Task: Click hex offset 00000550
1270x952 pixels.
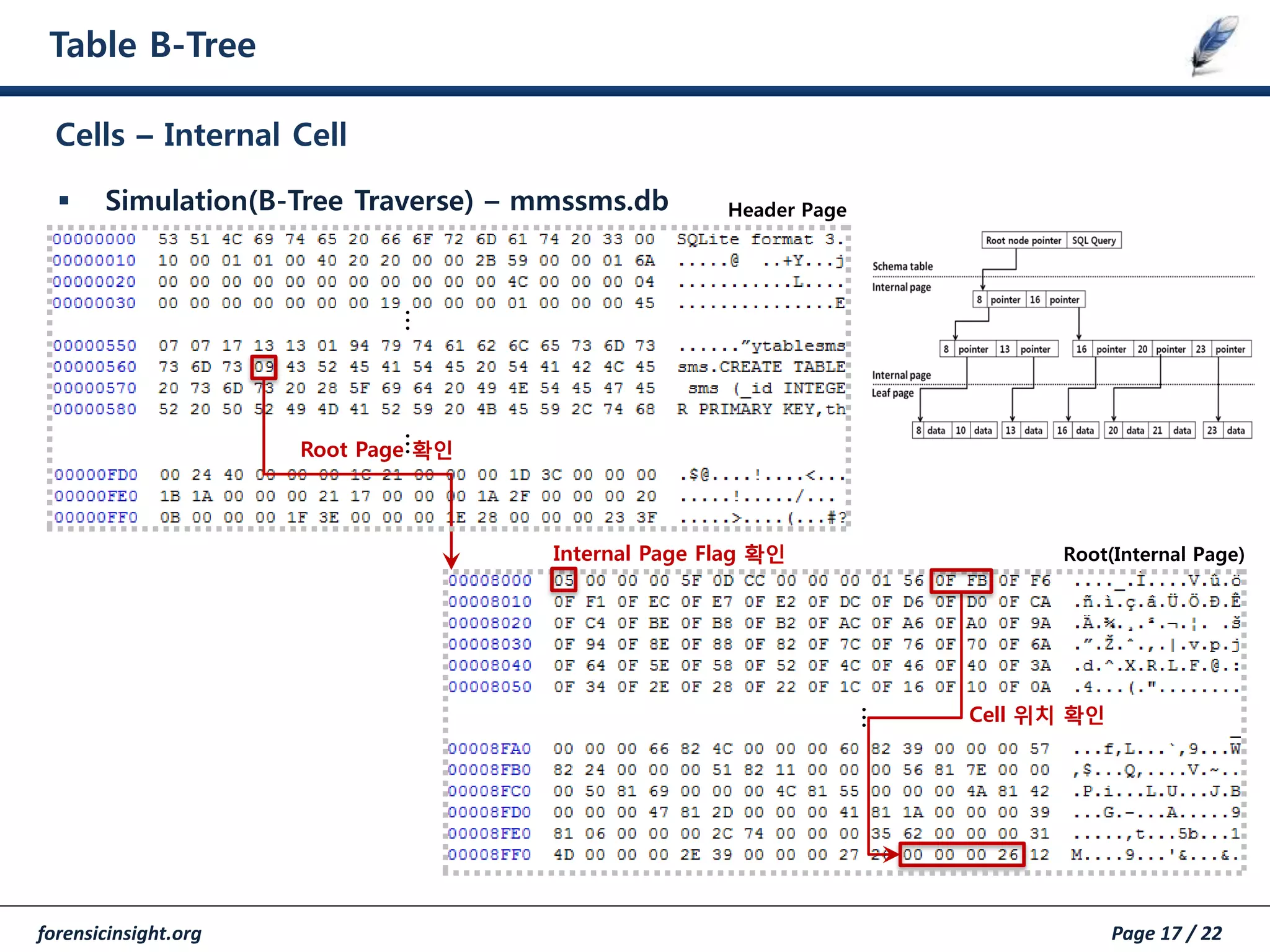Action: coord(94,345)
